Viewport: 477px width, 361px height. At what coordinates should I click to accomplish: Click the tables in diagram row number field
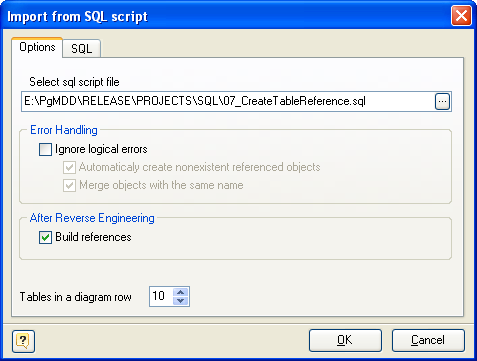coord(161,296)
